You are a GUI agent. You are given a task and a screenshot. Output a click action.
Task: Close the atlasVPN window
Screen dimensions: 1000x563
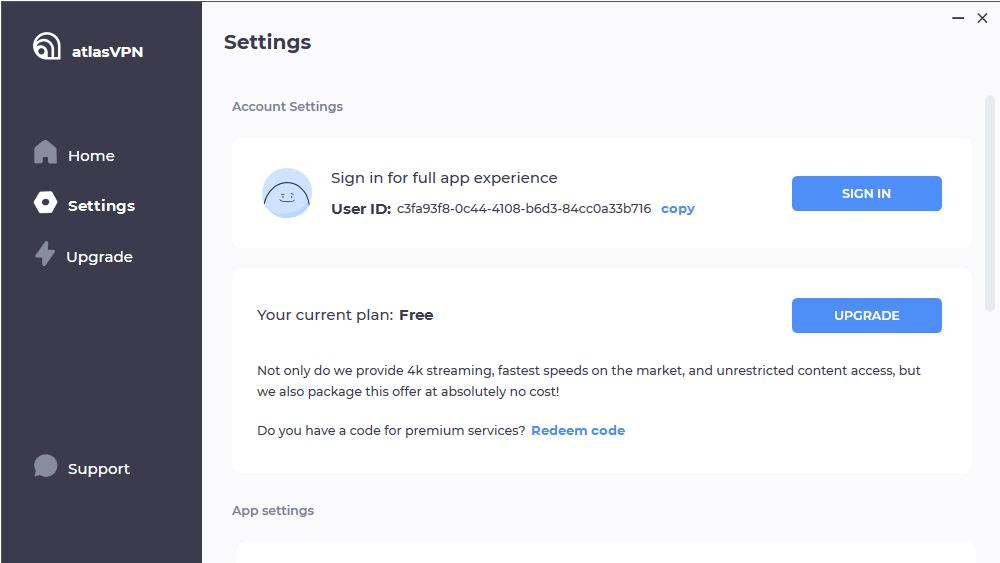pos(982,18)
